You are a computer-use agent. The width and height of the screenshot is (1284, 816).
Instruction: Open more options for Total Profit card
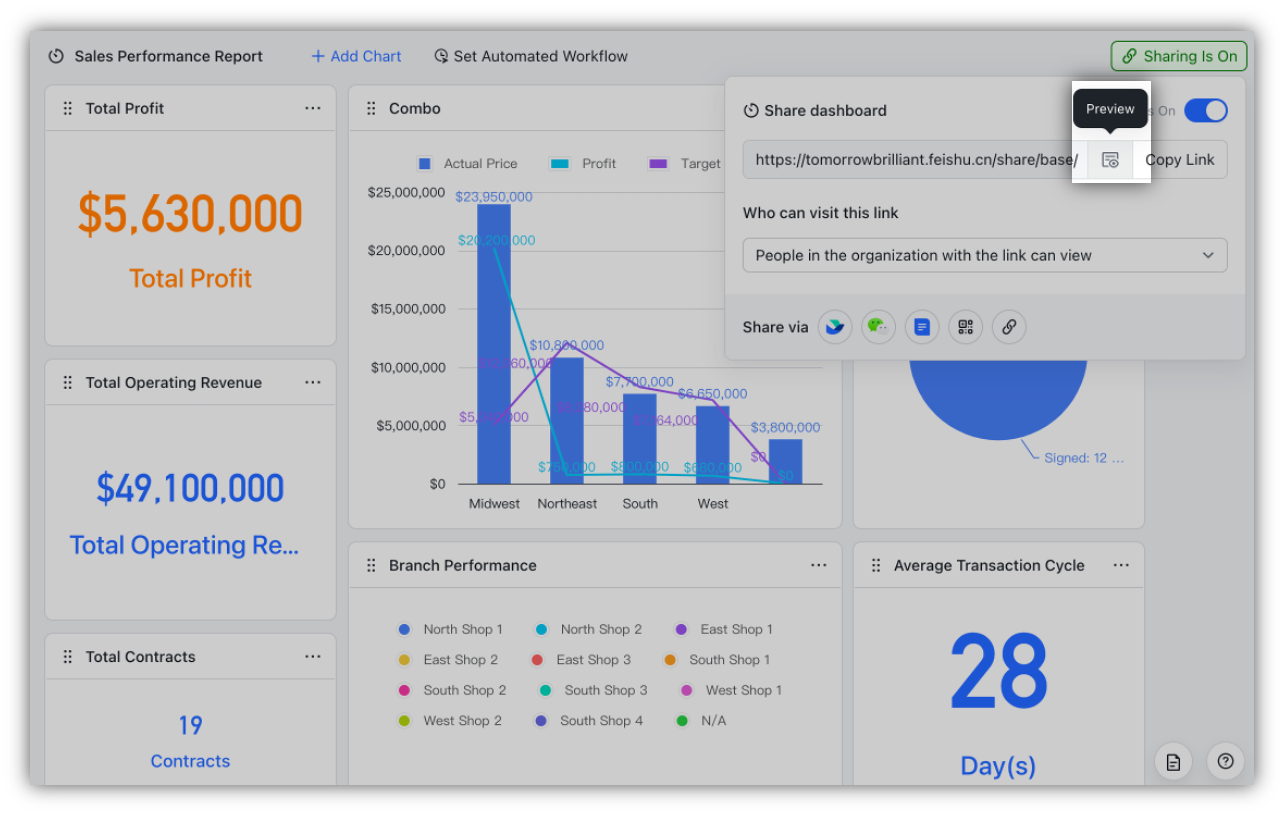[x=313, y=108]
